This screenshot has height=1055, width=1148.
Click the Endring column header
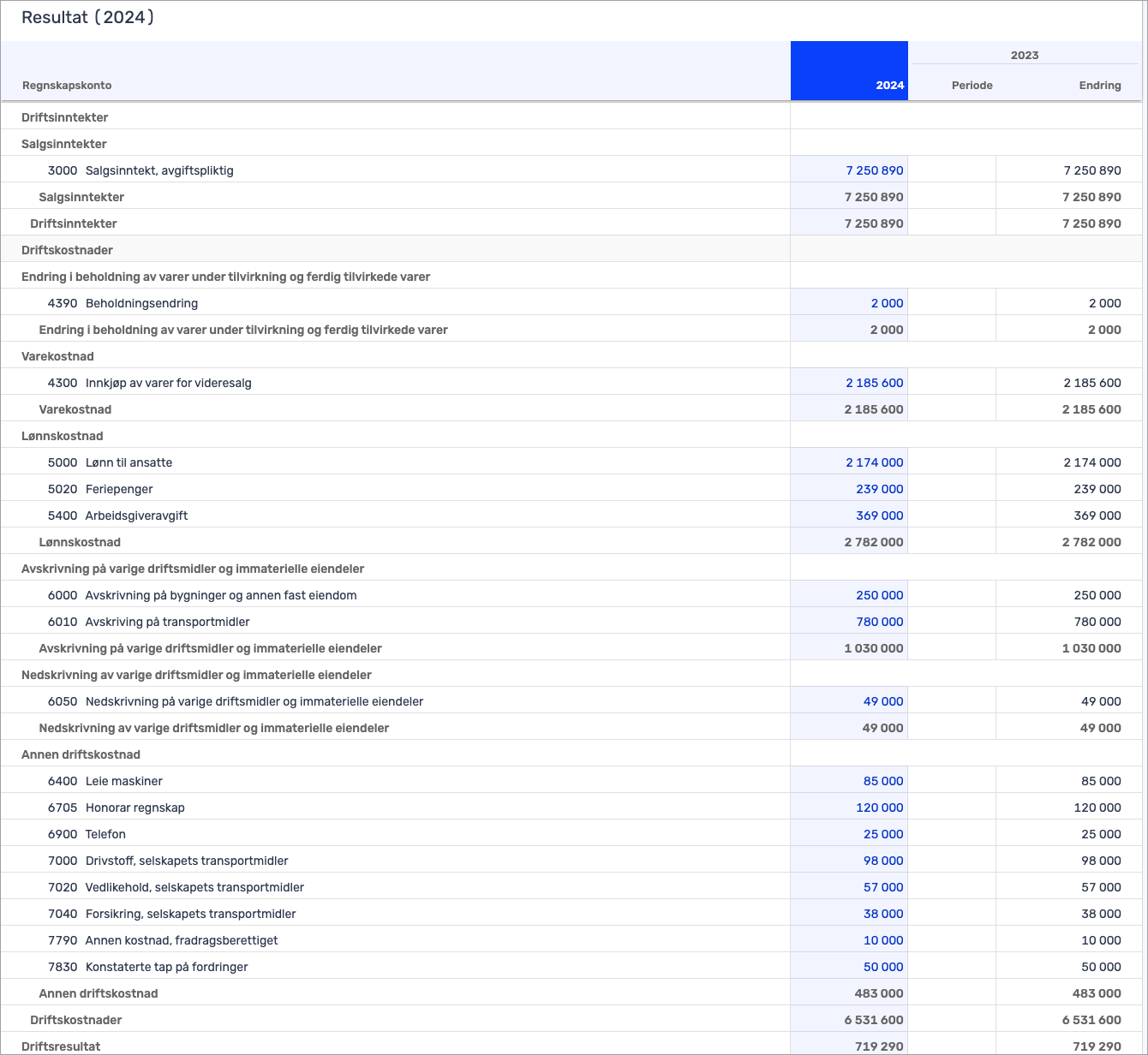click(1099, 85)
